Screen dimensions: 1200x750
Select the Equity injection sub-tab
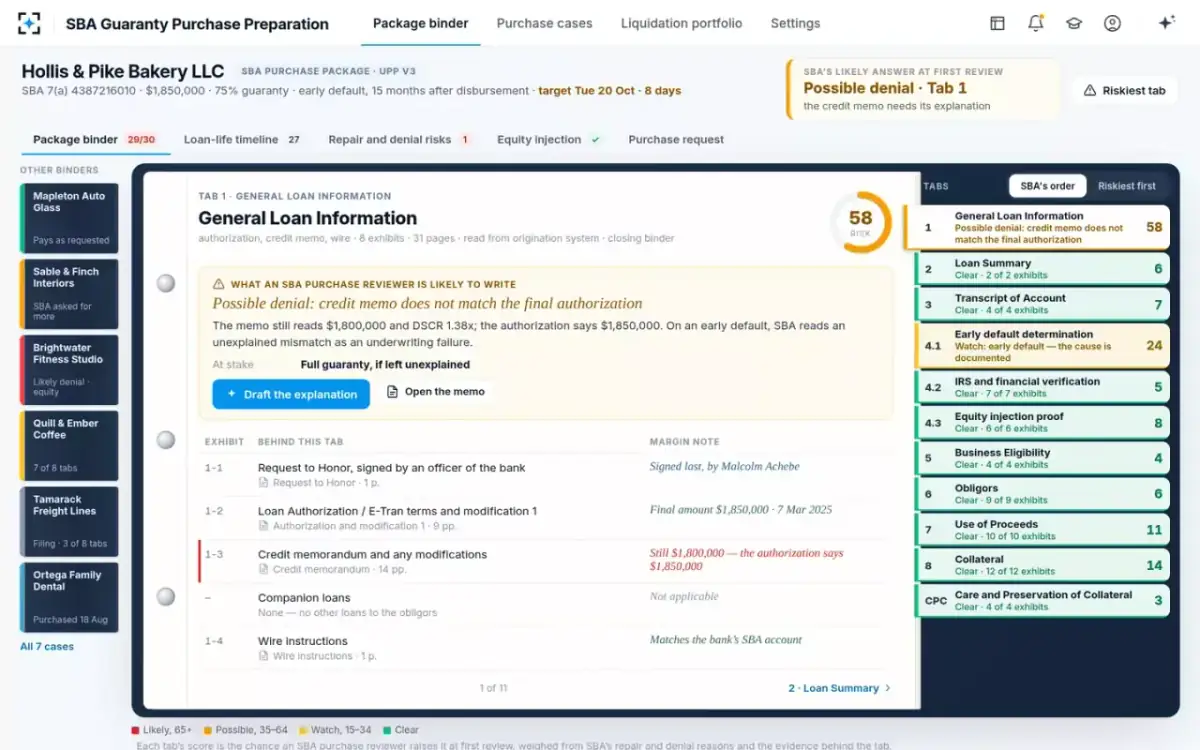point(549,140)
